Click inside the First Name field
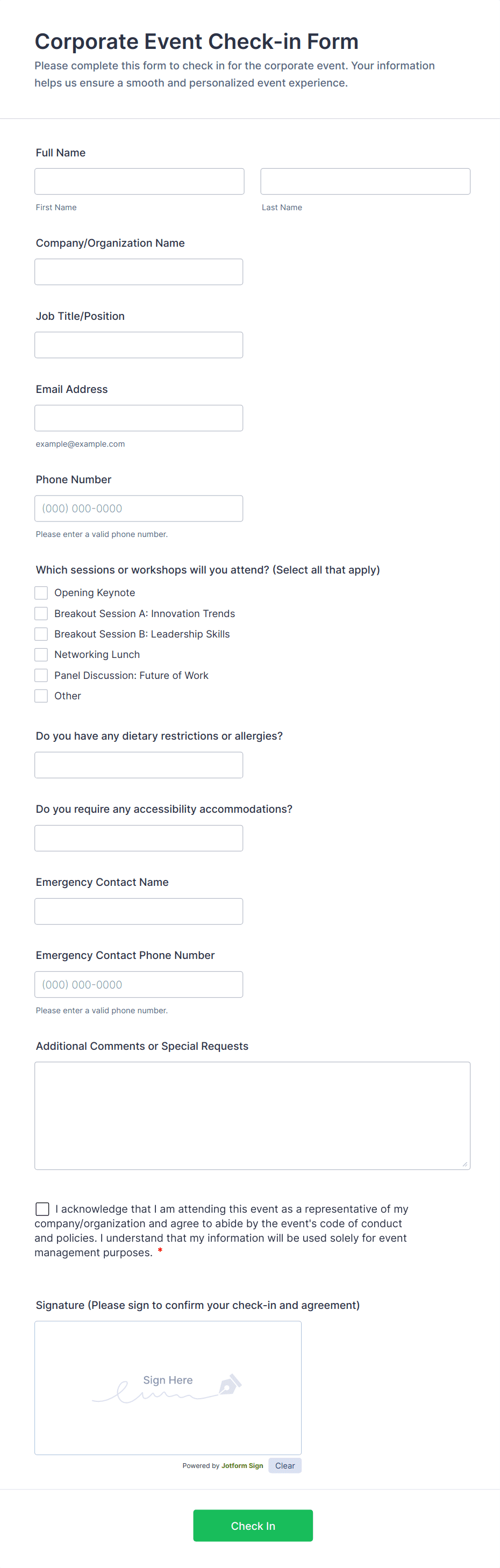Viewport: 500px width, 1568px height. 139,181
